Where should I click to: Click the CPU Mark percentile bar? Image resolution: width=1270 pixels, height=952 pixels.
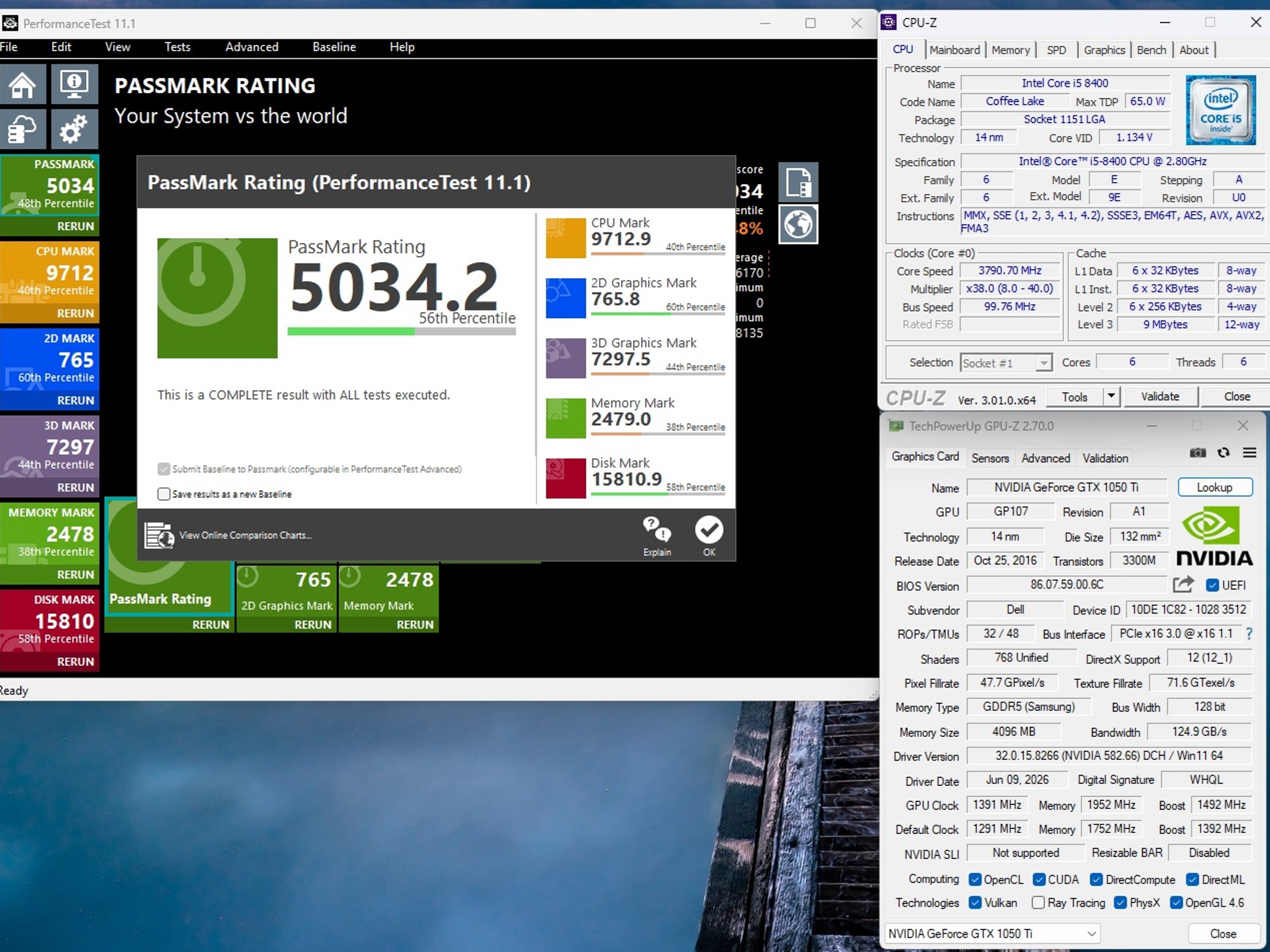click(x=658, y=254)
